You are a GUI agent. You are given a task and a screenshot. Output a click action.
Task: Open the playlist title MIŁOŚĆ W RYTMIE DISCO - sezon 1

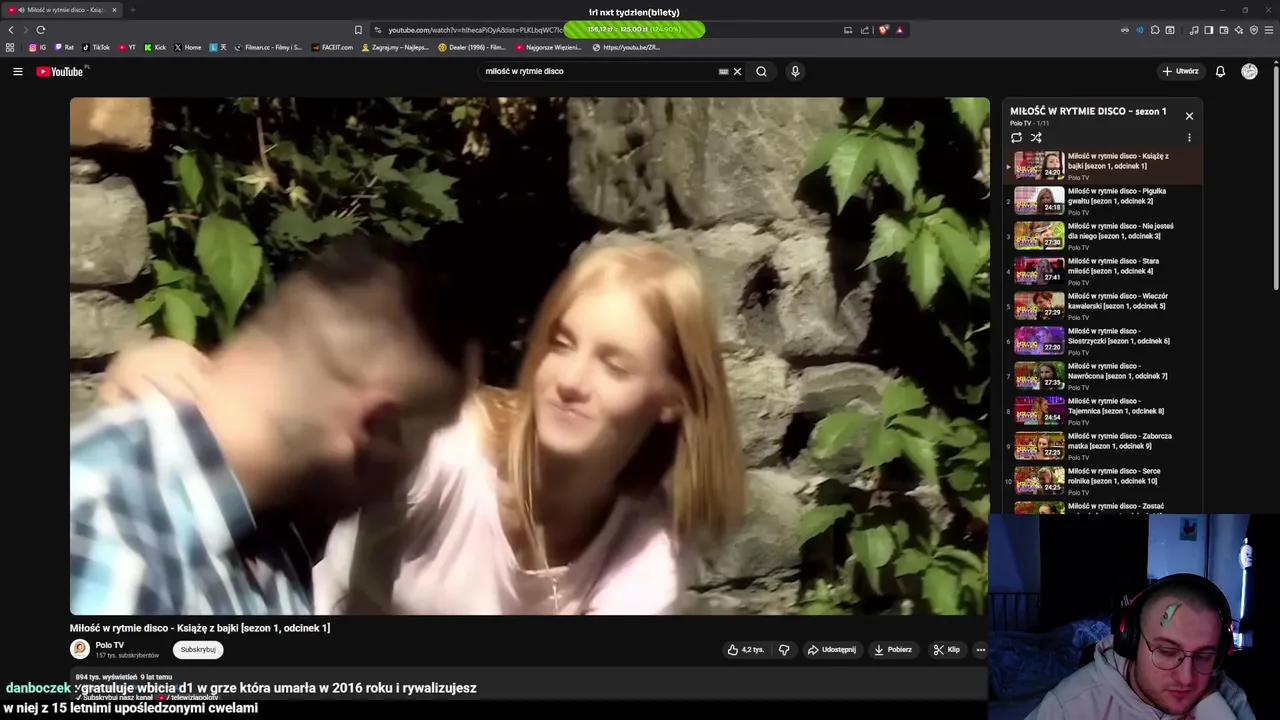click(1088, 111)
